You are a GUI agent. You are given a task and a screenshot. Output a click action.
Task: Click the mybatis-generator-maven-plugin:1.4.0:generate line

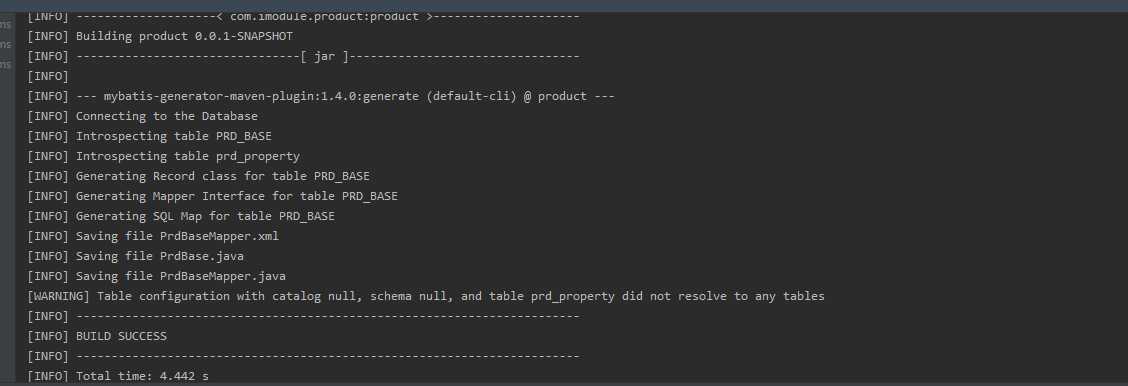pyautogui.click(x=320, y=96)
